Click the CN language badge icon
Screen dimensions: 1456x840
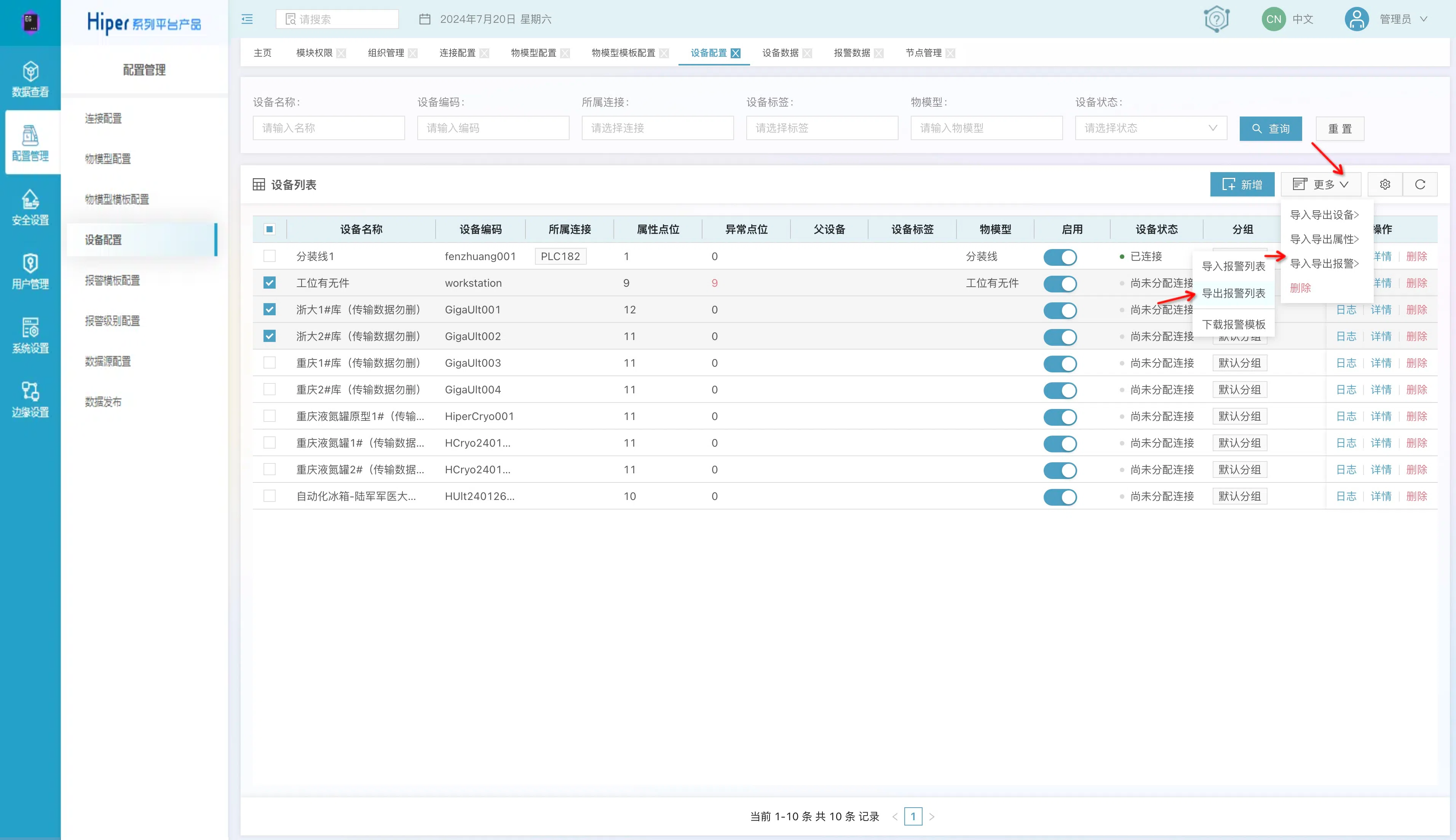point(1274,19)
